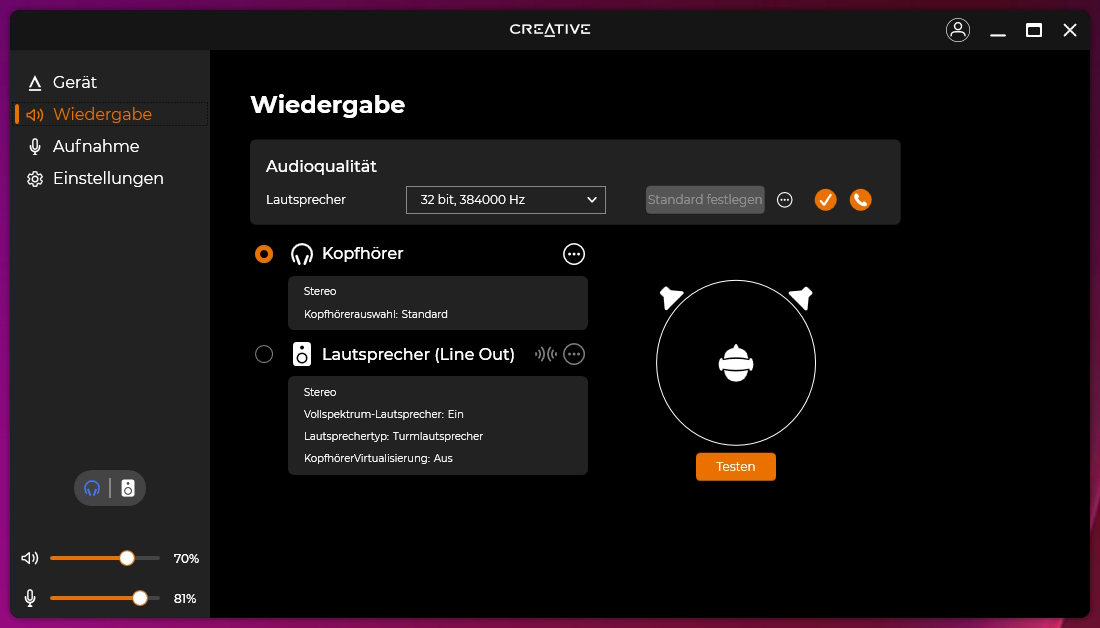Click the listener head icon in circle

coord(736,362)
